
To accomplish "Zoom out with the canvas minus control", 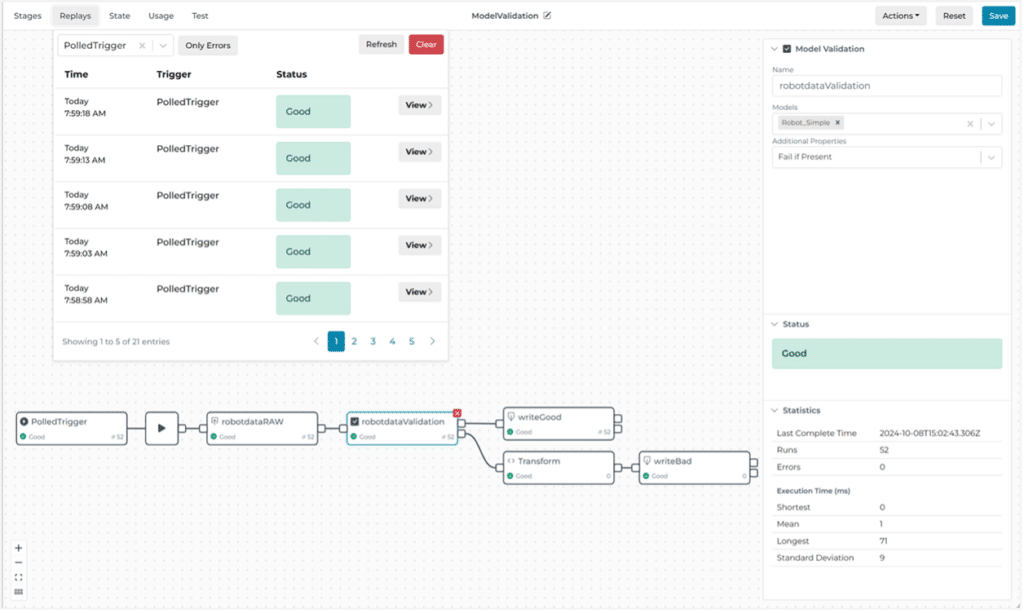I will 18,563.
